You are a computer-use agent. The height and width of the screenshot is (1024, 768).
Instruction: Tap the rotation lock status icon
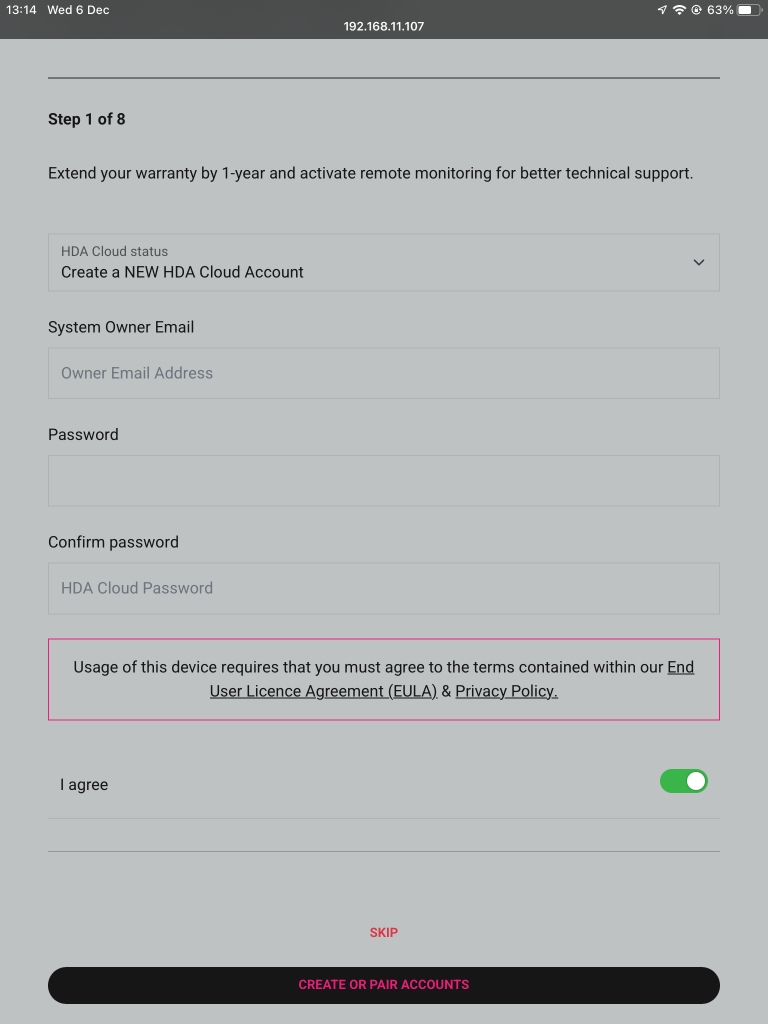tap(696, 10)
